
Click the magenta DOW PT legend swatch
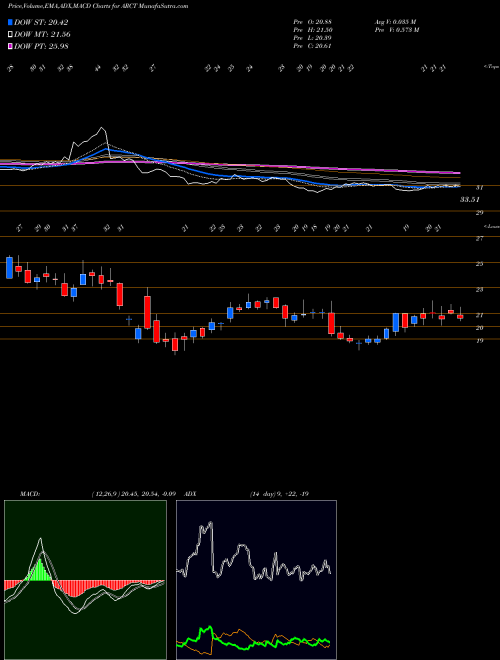coord(11,46)
